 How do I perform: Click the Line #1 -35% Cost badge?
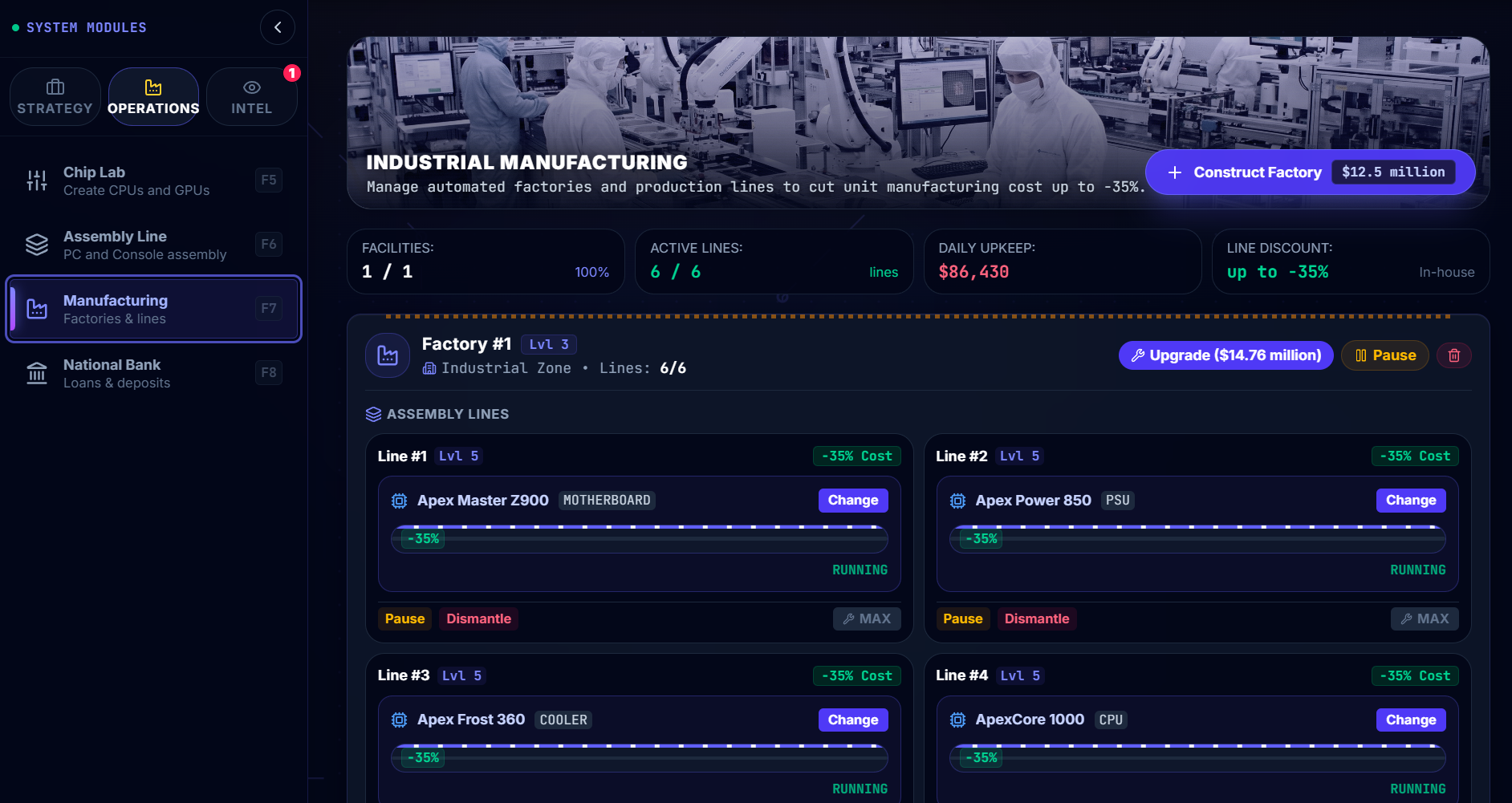[857, 456]
